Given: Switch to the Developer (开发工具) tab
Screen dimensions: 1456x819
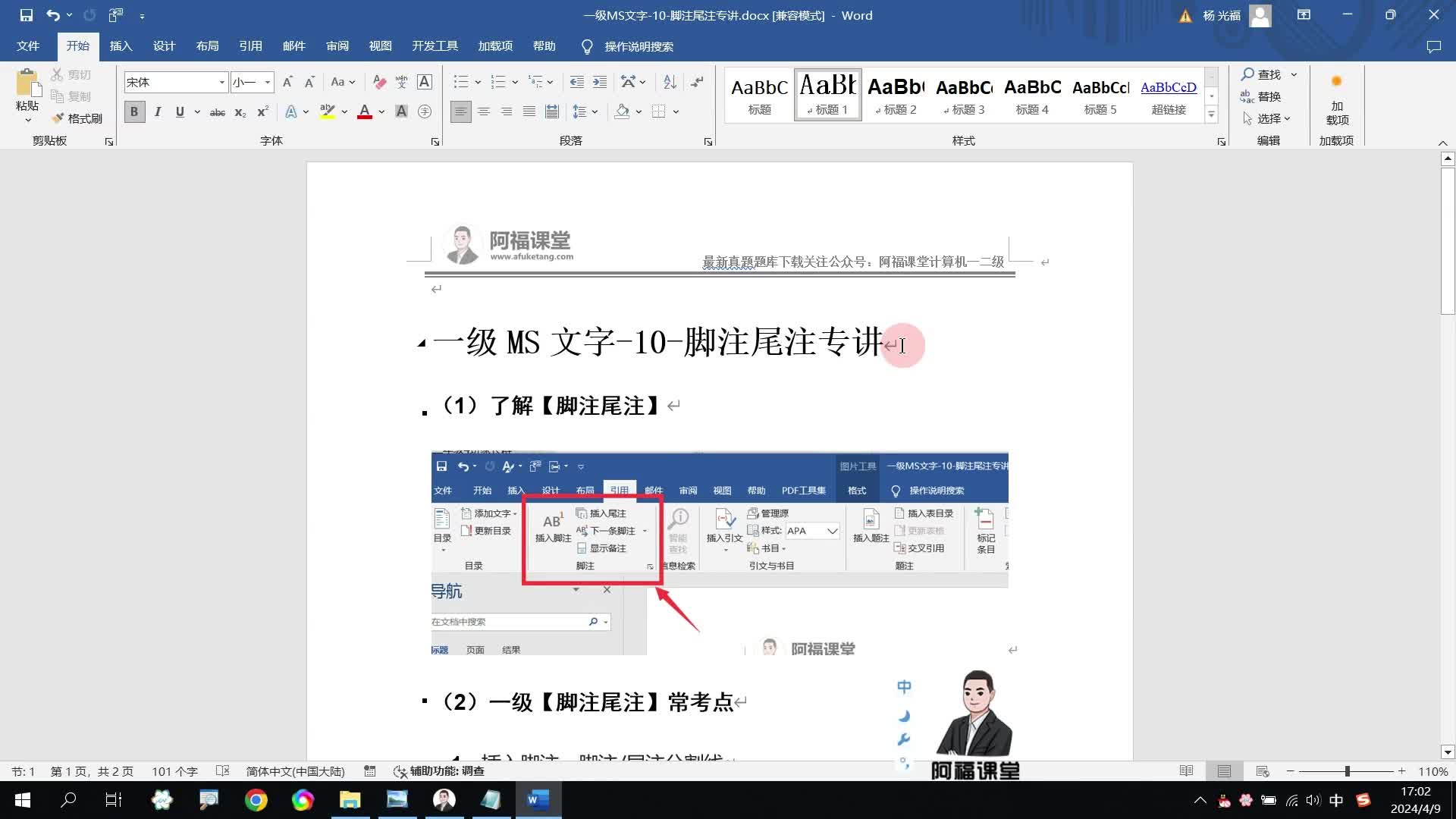Looking at the screenshot, I should pos(435,46).
